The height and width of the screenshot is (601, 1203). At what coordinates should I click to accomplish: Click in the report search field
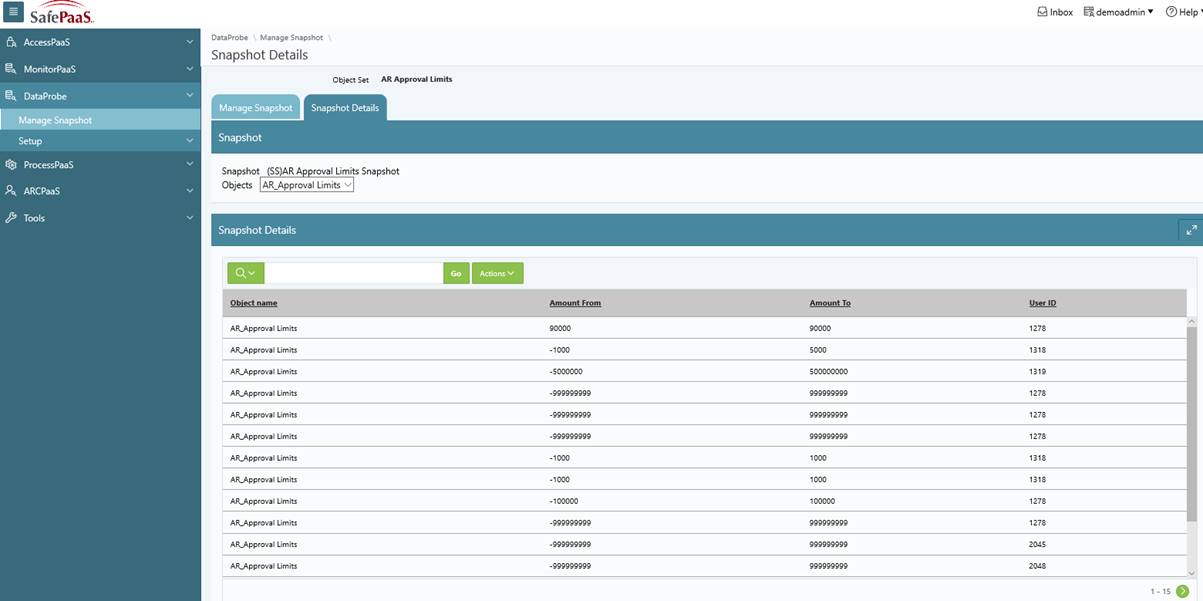tap(354, 273)
